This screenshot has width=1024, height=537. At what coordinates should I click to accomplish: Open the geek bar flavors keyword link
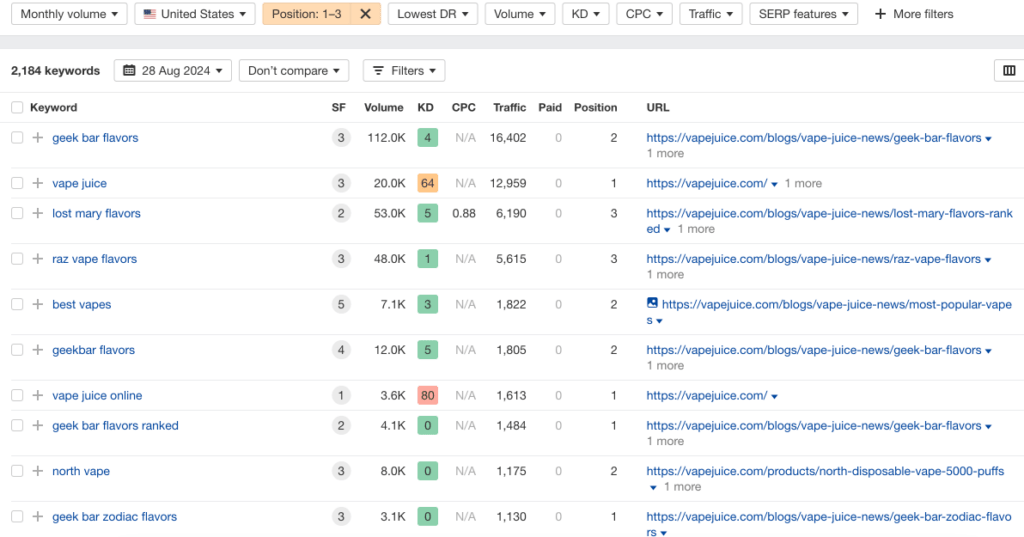pos(95,138)
